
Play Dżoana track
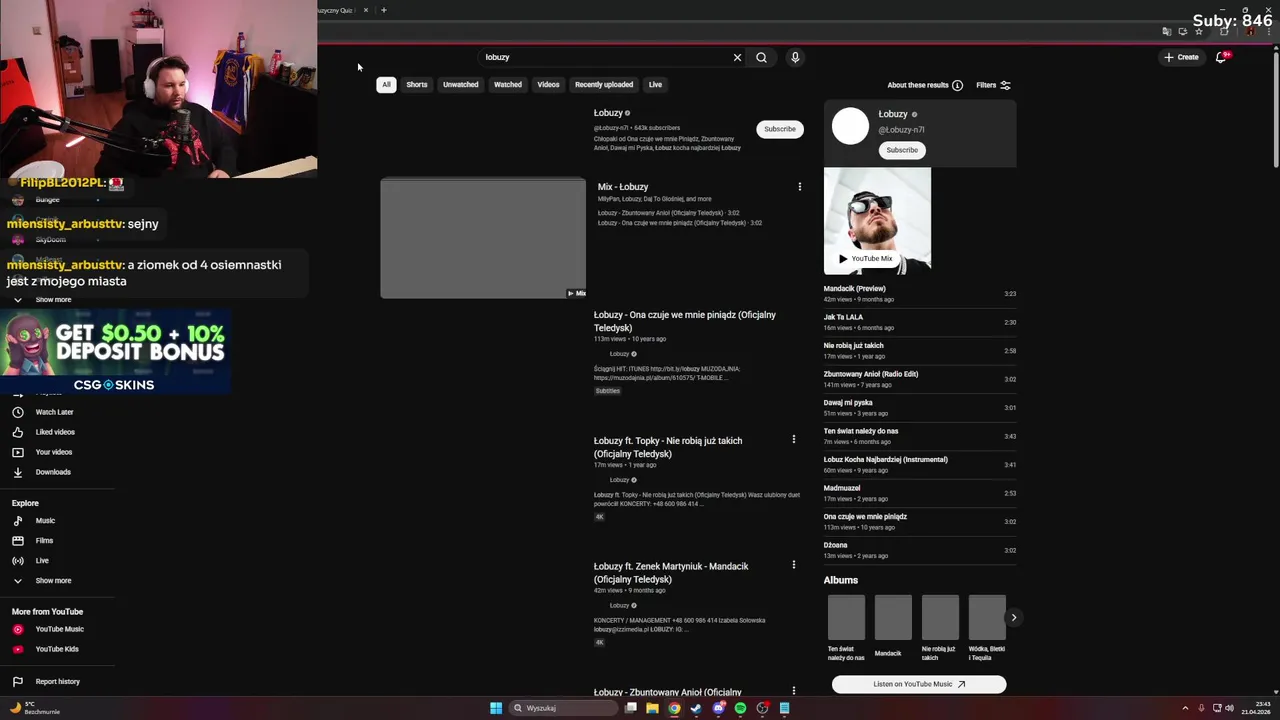pyautogui.click(x=919, y=550)
